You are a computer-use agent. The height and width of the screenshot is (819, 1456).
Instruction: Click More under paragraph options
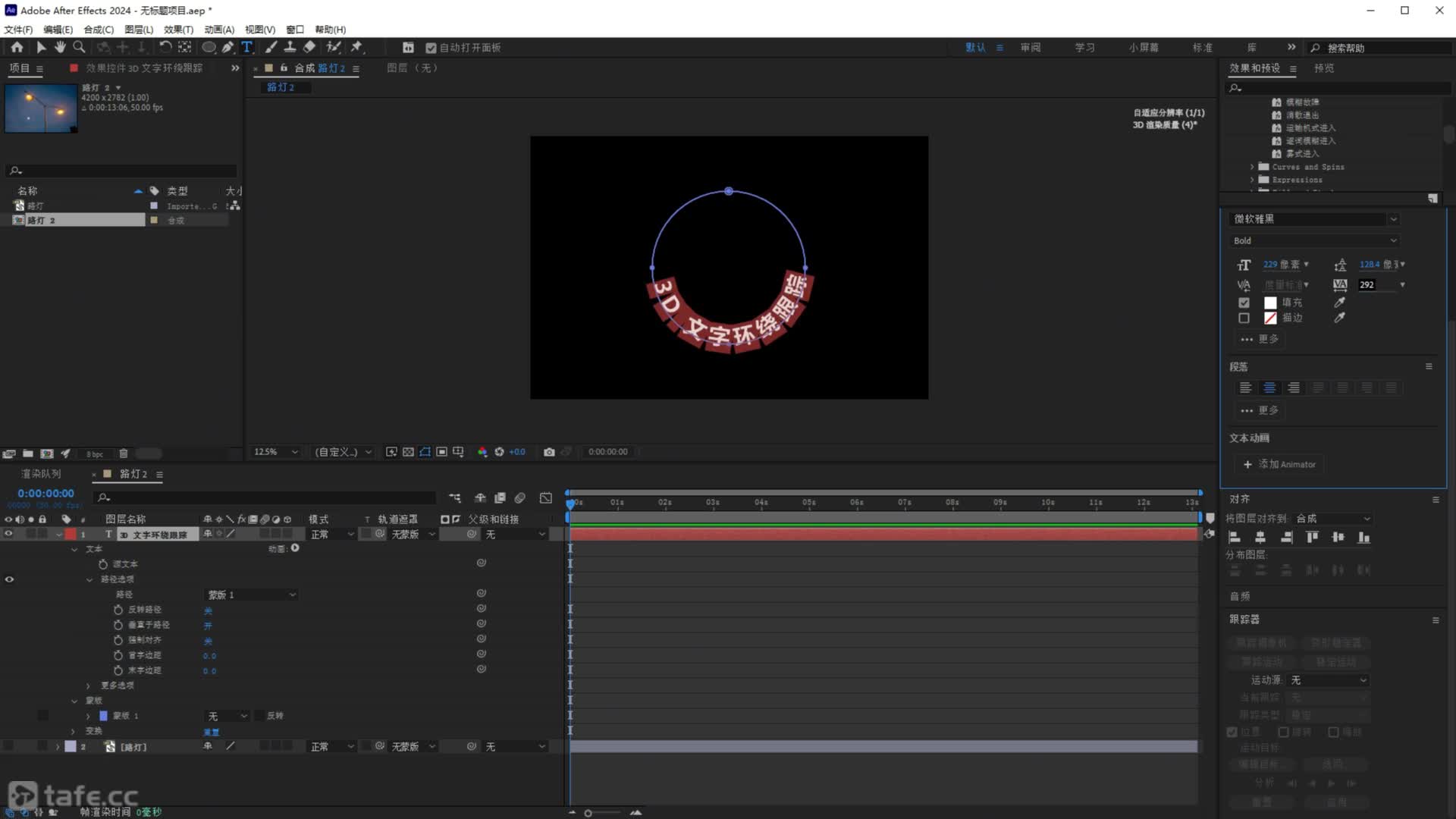click(x=1260, y=410)
